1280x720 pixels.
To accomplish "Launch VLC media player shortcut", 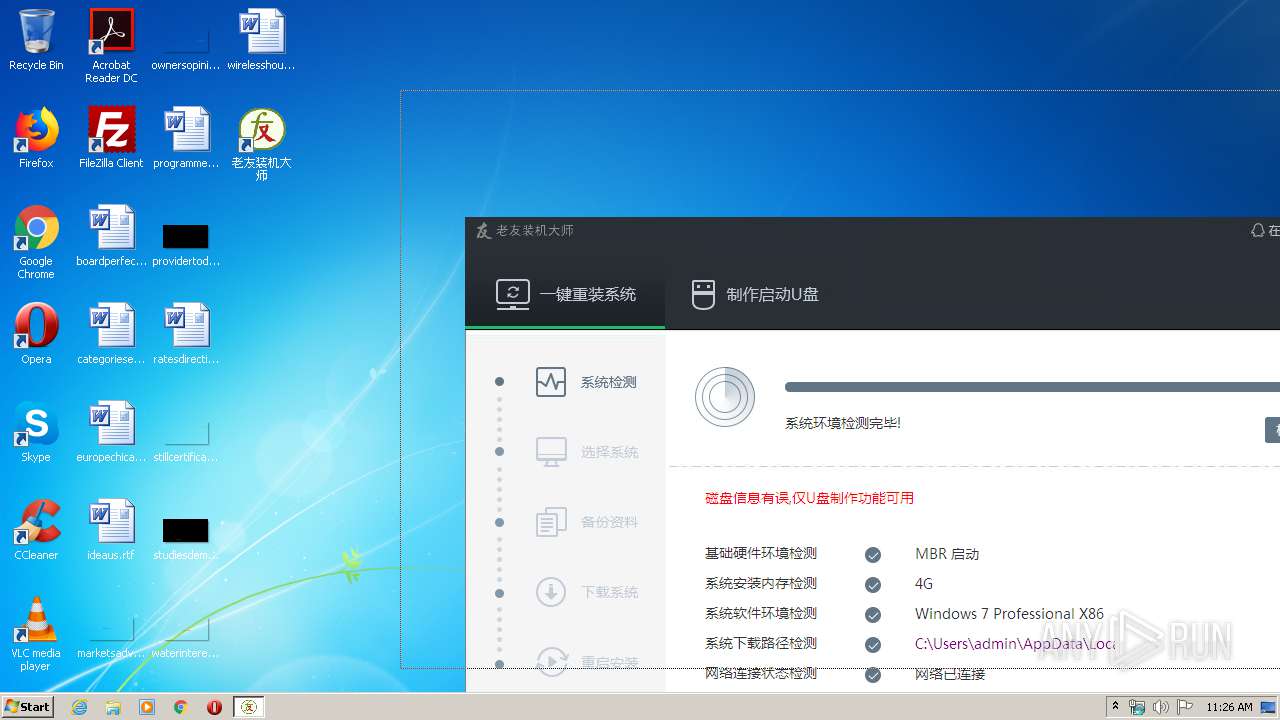I will tap(36, 634).
